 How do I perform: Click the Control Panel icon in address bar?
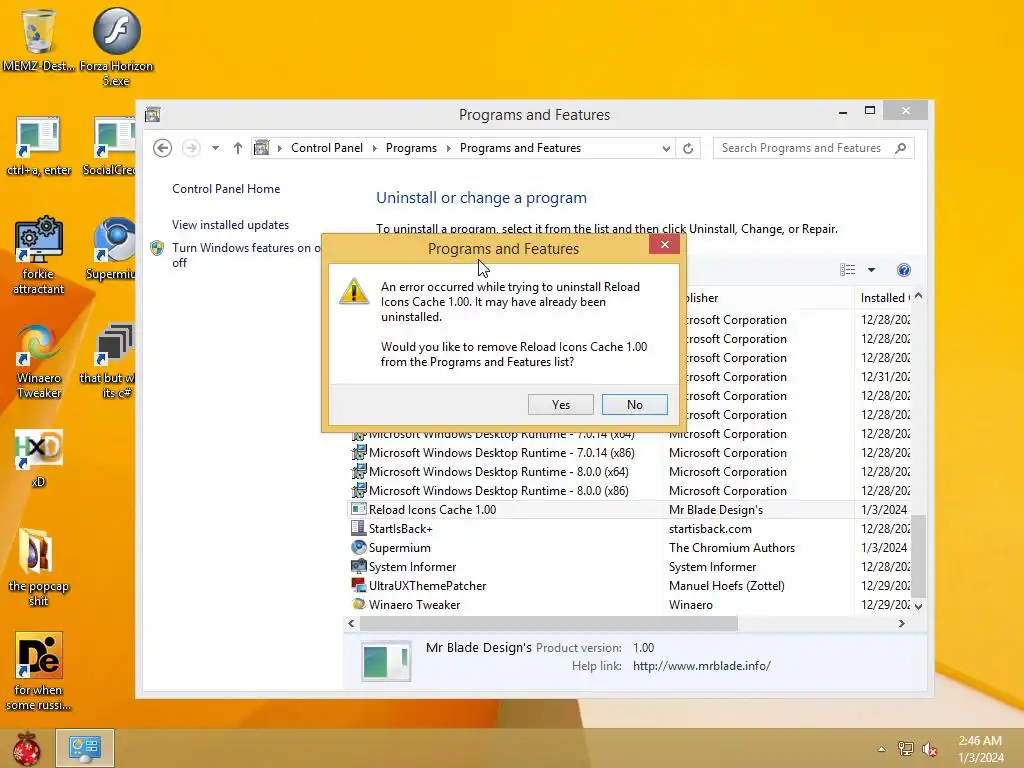point(261,148)
